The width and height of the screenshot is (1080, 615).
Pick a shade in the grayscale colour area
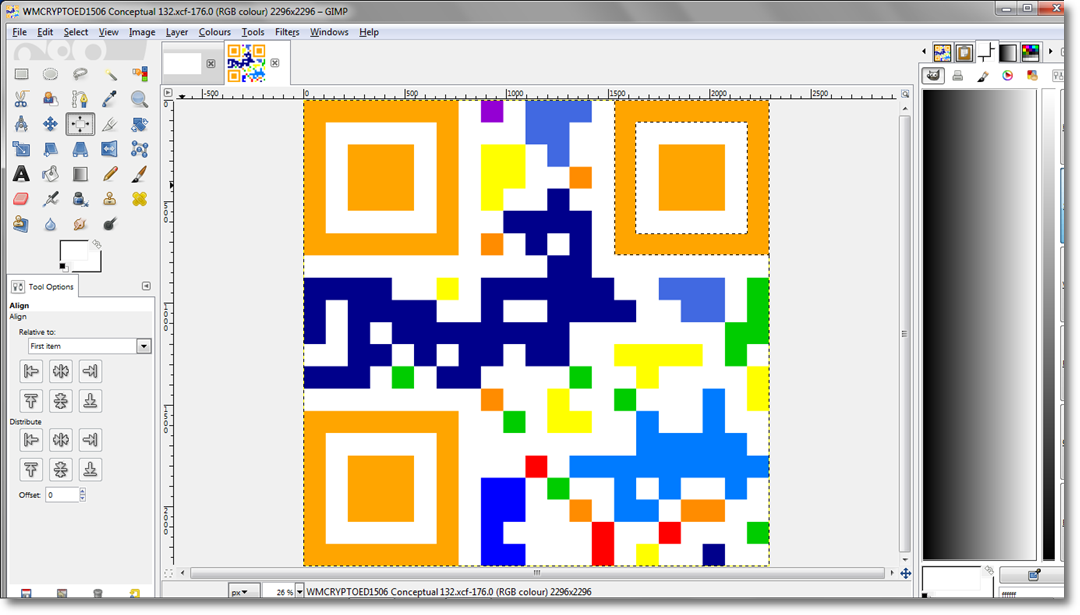pos(979,324)
